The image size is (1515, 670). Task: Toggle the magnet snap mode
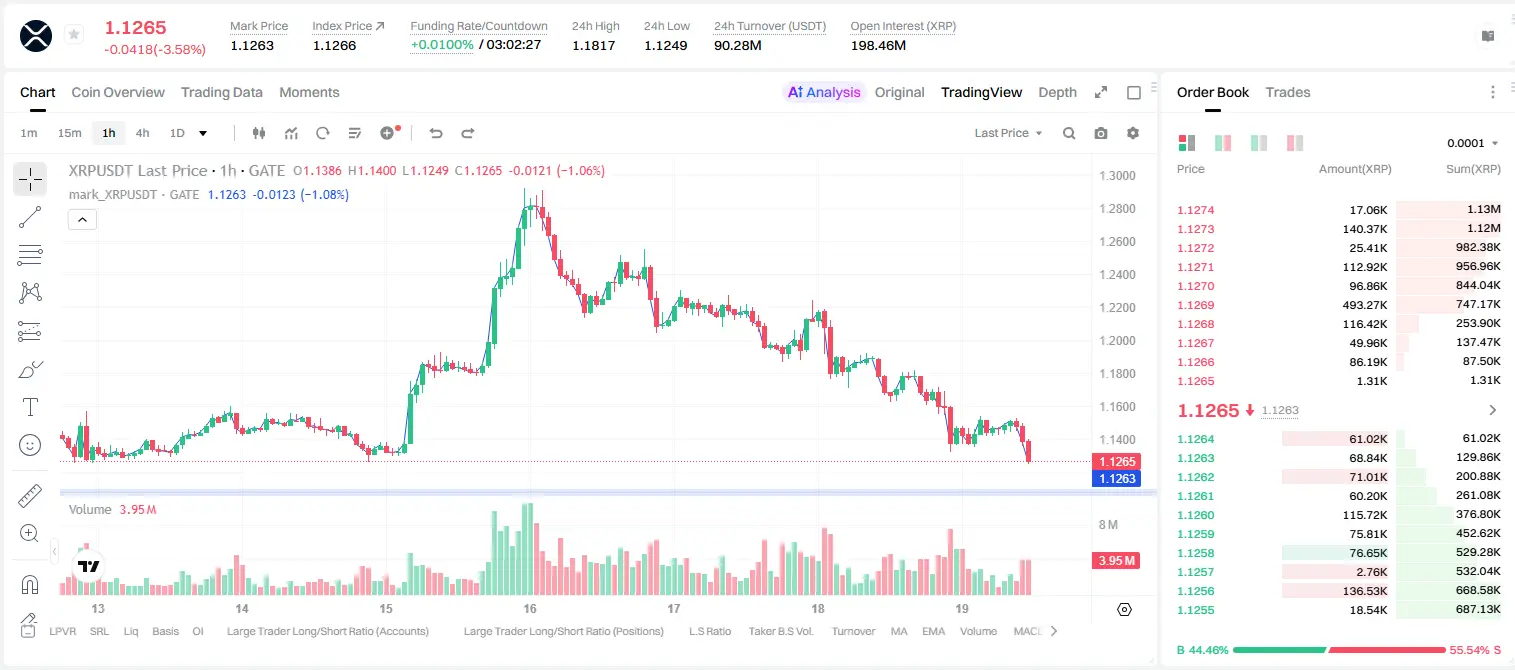(x=30, y=585)
